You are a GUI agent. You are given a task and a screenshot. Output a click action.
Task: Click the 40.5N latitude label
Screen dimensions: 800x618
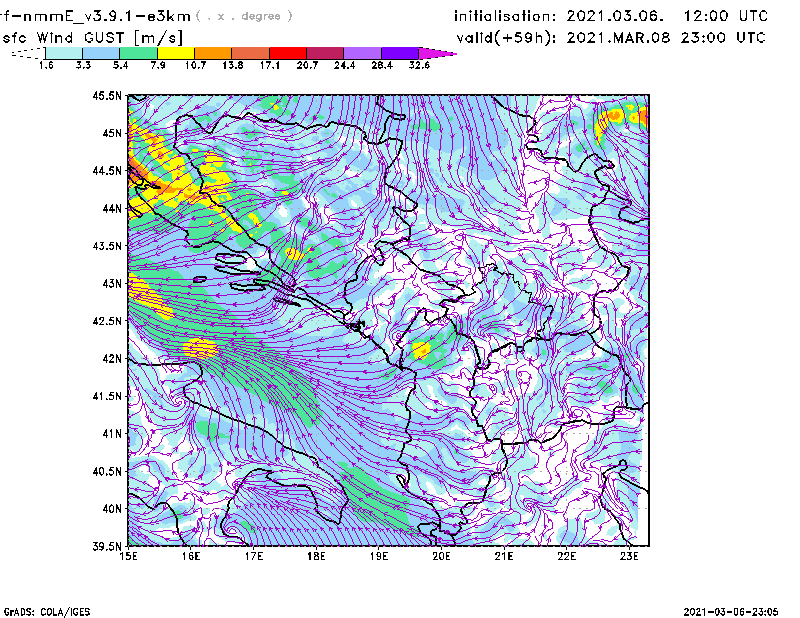pyautogui.click(x=107, y=471)
